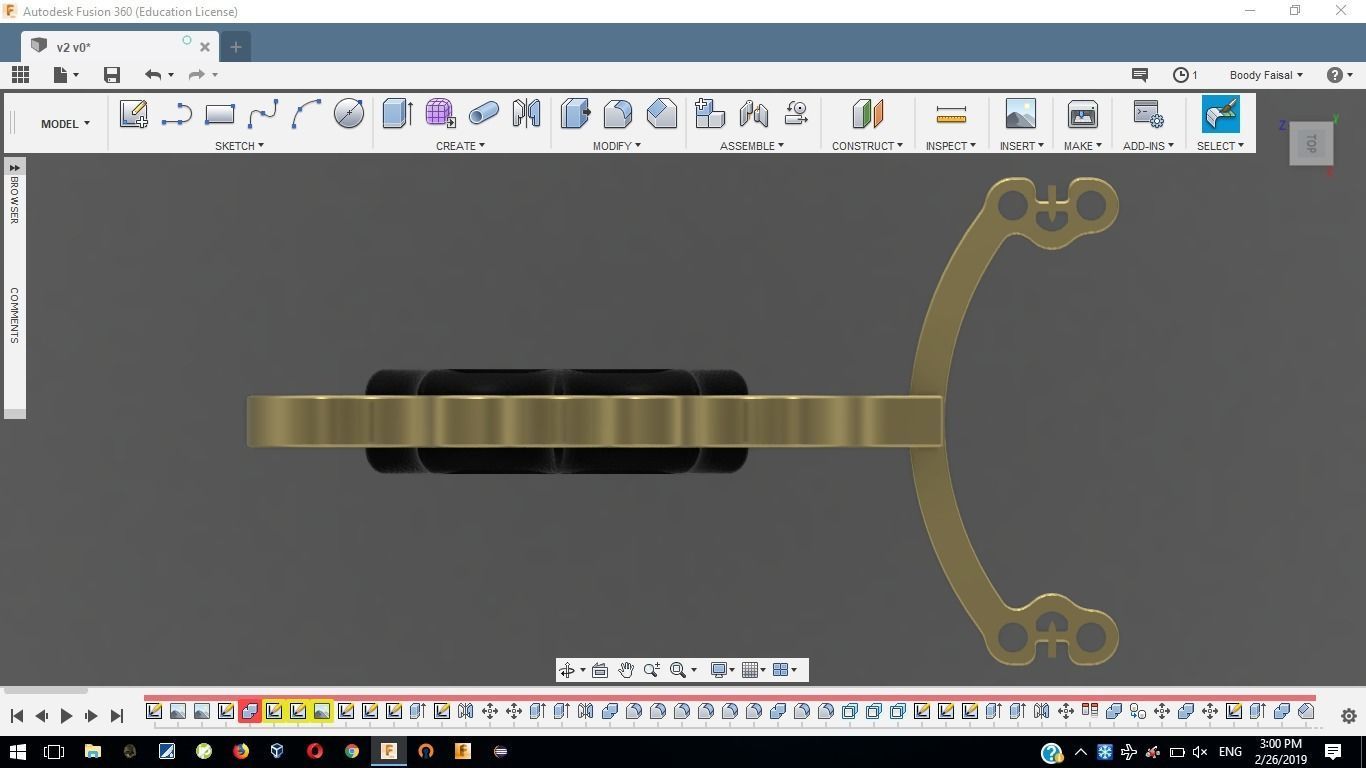Click the Orbit navigation tool

click(x=566, y=670)
